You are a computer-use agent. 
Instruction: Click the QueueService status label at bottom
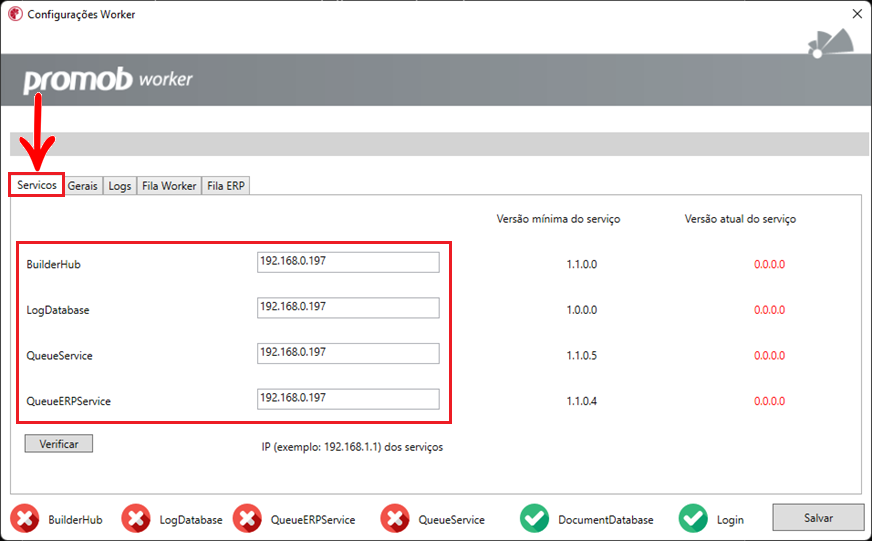pyautogui.click(x=452, y=520)
